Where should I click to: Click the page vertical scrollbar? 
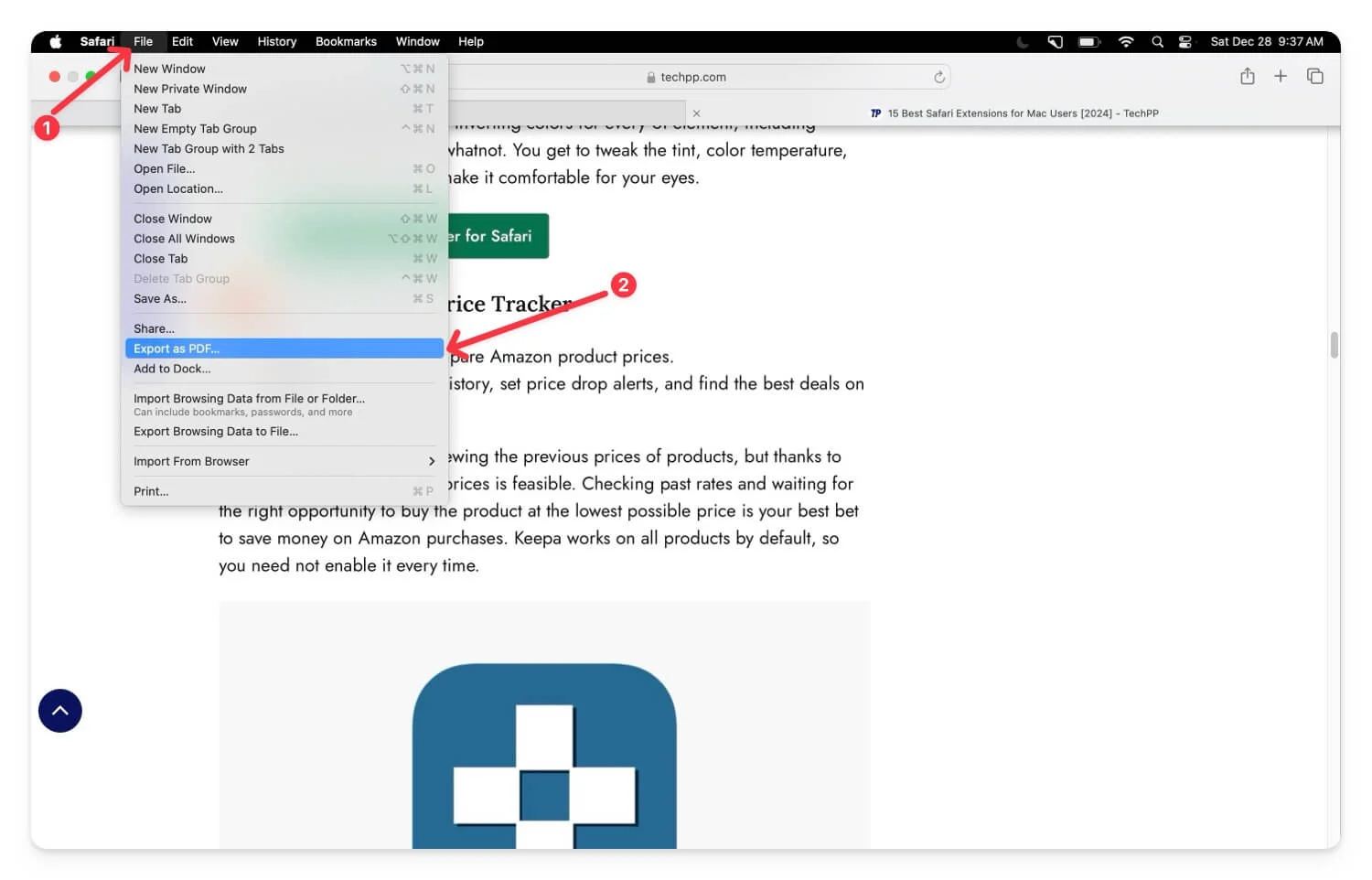click(x=1334, y=345)
